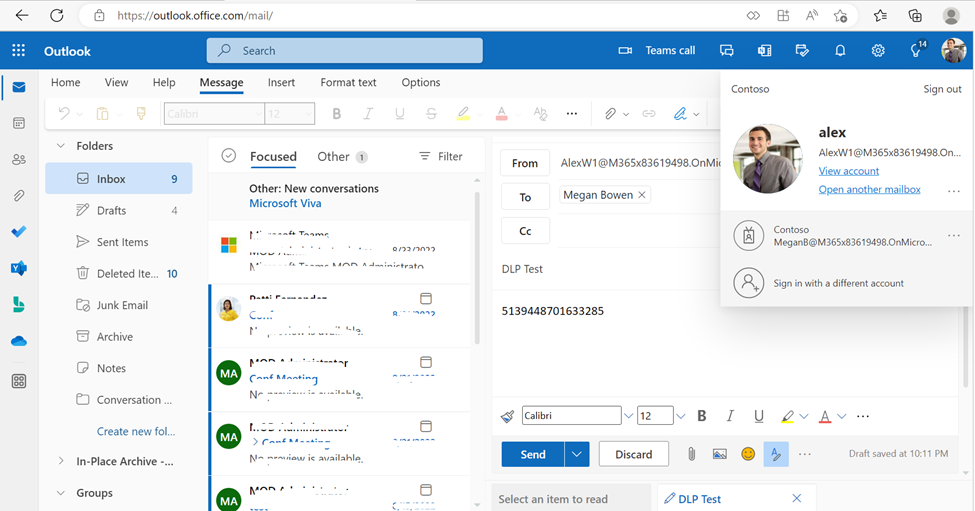Open Files paperclip in the left rail

(x=19, y=196)
